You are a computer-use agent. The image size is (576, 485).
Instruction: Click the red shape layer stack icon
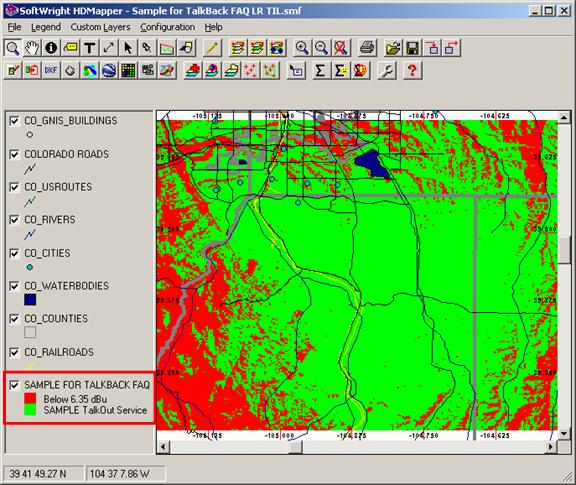click(193, 70)
